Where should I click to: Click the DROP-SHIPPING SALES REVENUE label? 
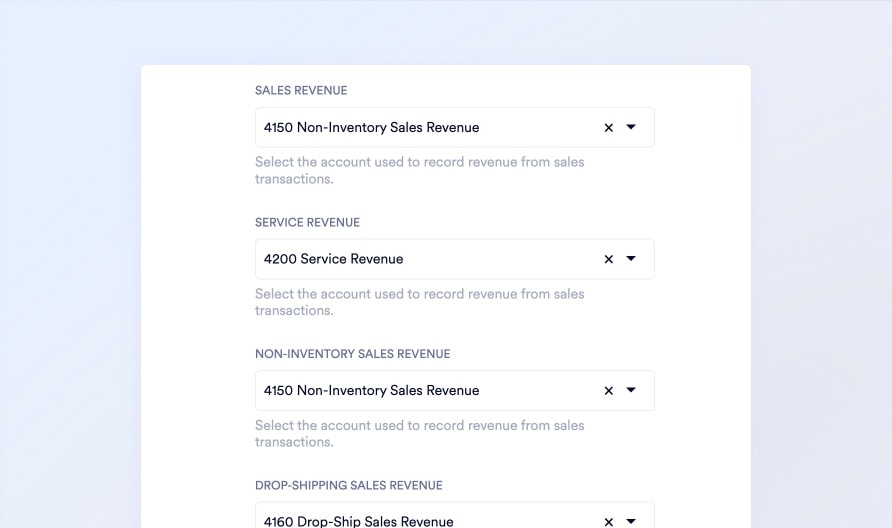(349, 485)
